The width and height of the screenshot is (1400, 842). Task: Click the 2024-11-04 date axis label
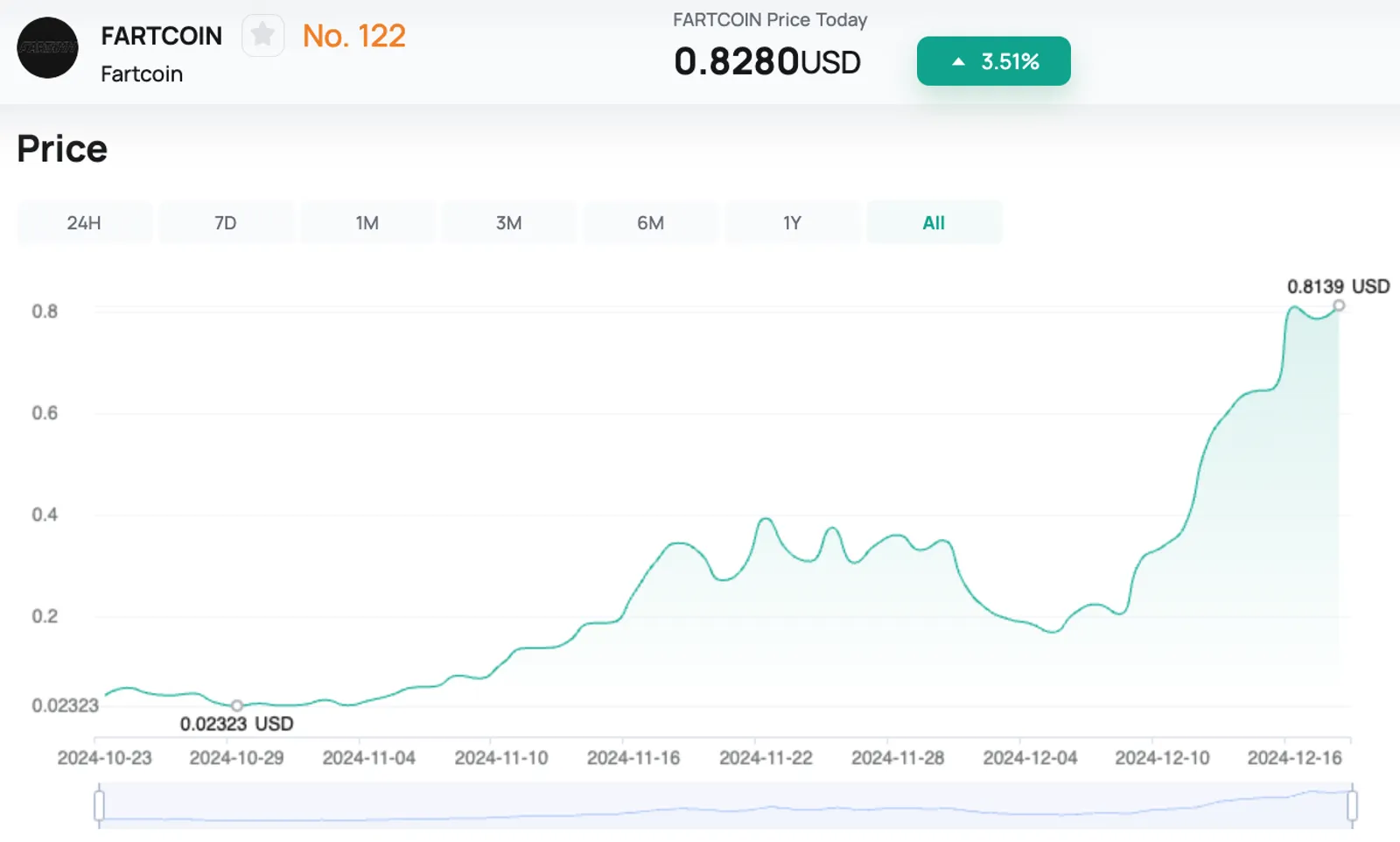pos(368,758)
